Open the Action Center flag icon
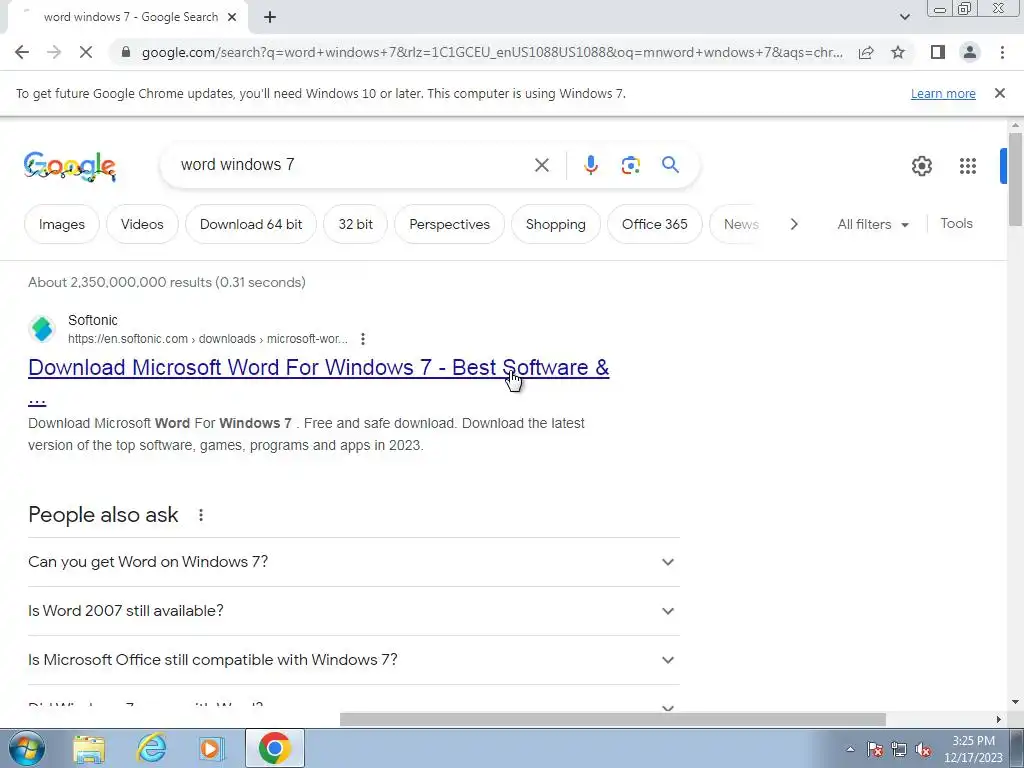 point(875,749)
